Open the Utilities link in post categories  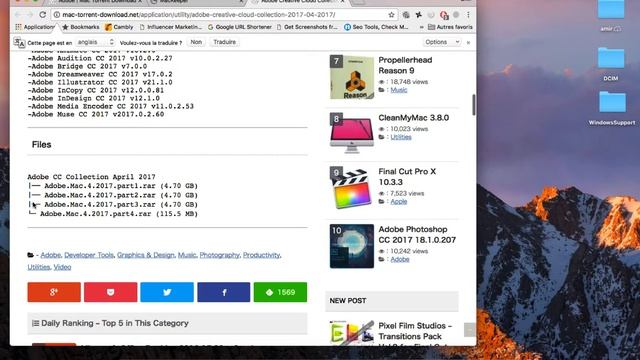pyautogui.click(x=39, y=267)
